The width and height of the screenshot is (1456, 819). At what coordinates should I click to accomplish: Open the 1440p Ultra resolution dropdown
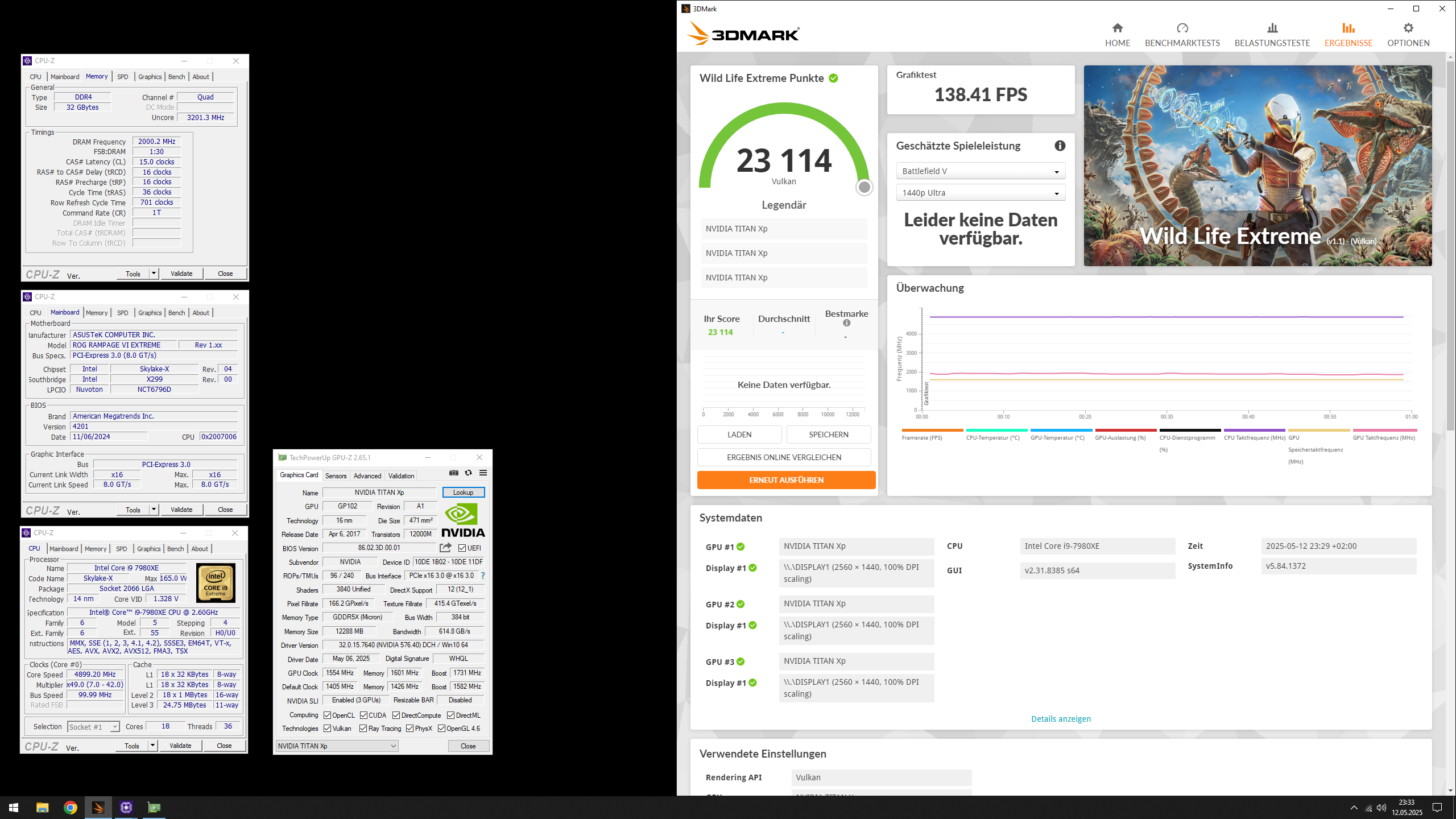(981, 193)
